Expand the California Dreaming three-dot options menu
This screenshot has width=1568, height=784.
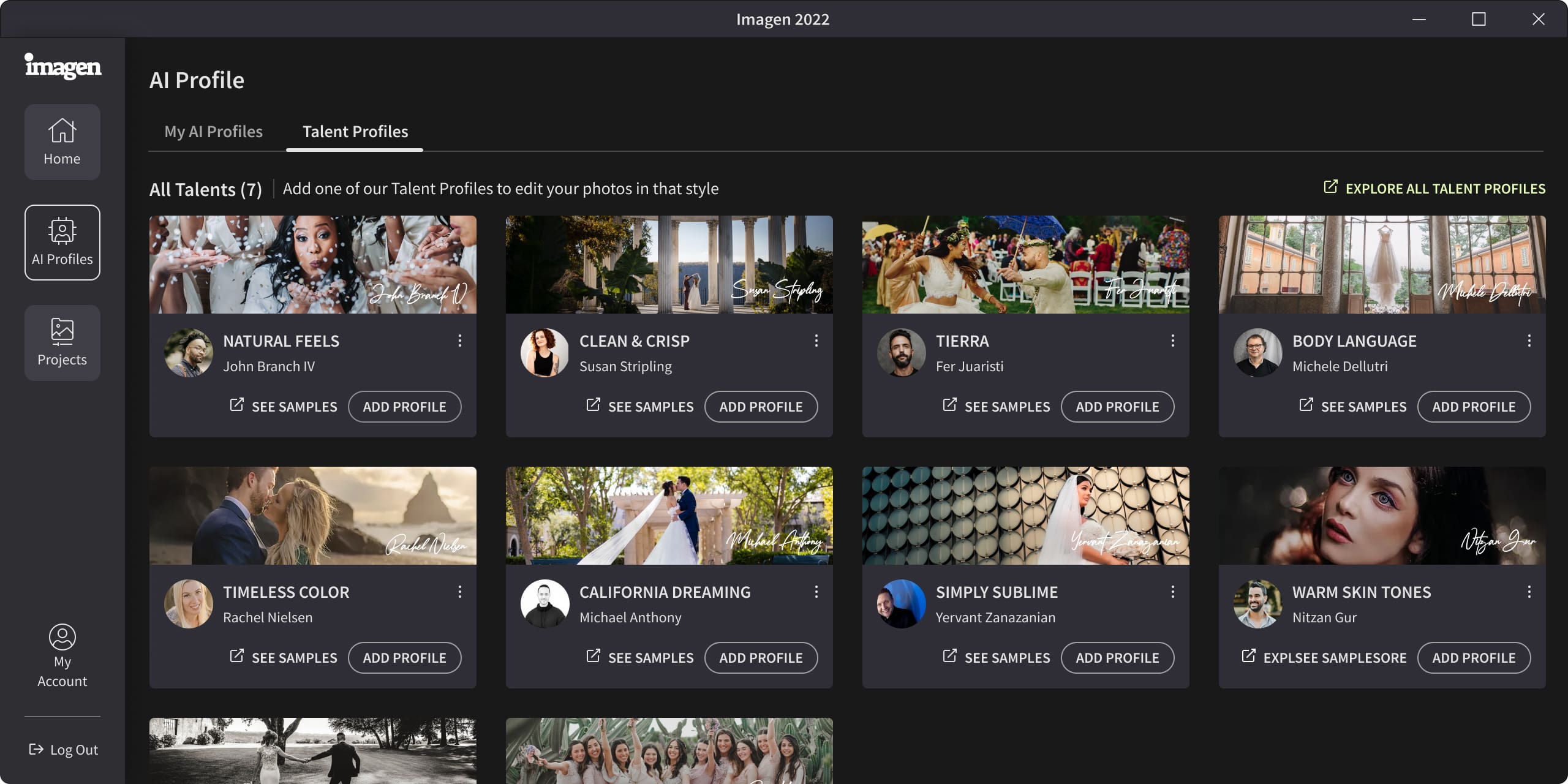coord(816,592)
